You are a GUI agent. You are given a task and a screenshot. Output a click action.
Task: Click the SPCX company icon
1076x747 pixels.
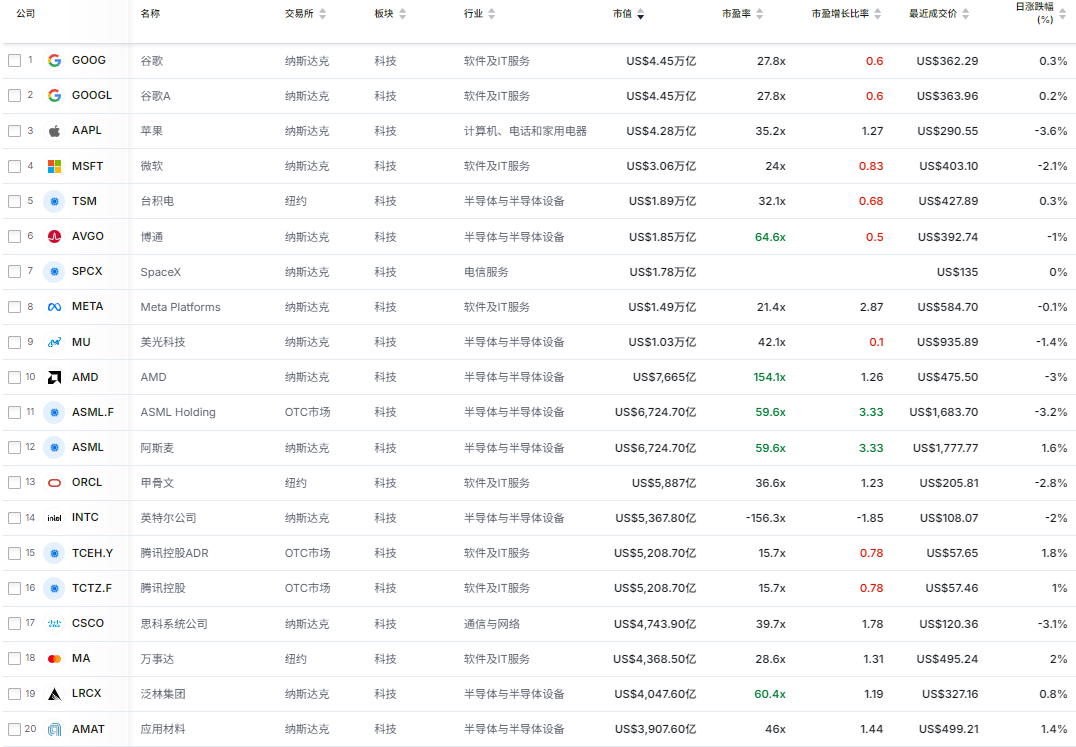coord(54,272)
